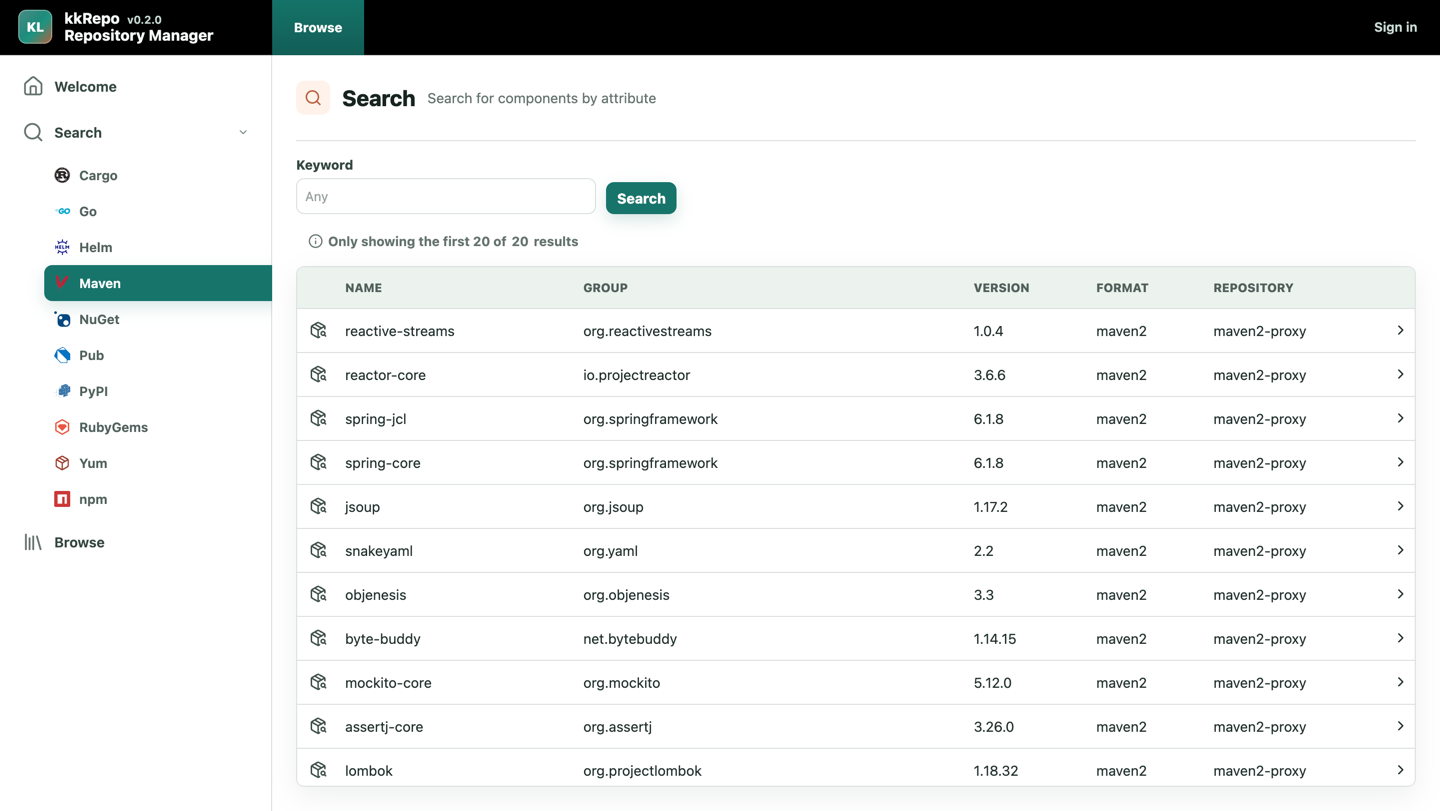Click the component icon for byte-buddy
This screenshot has height=811, width=1440.
pos(318,638)
